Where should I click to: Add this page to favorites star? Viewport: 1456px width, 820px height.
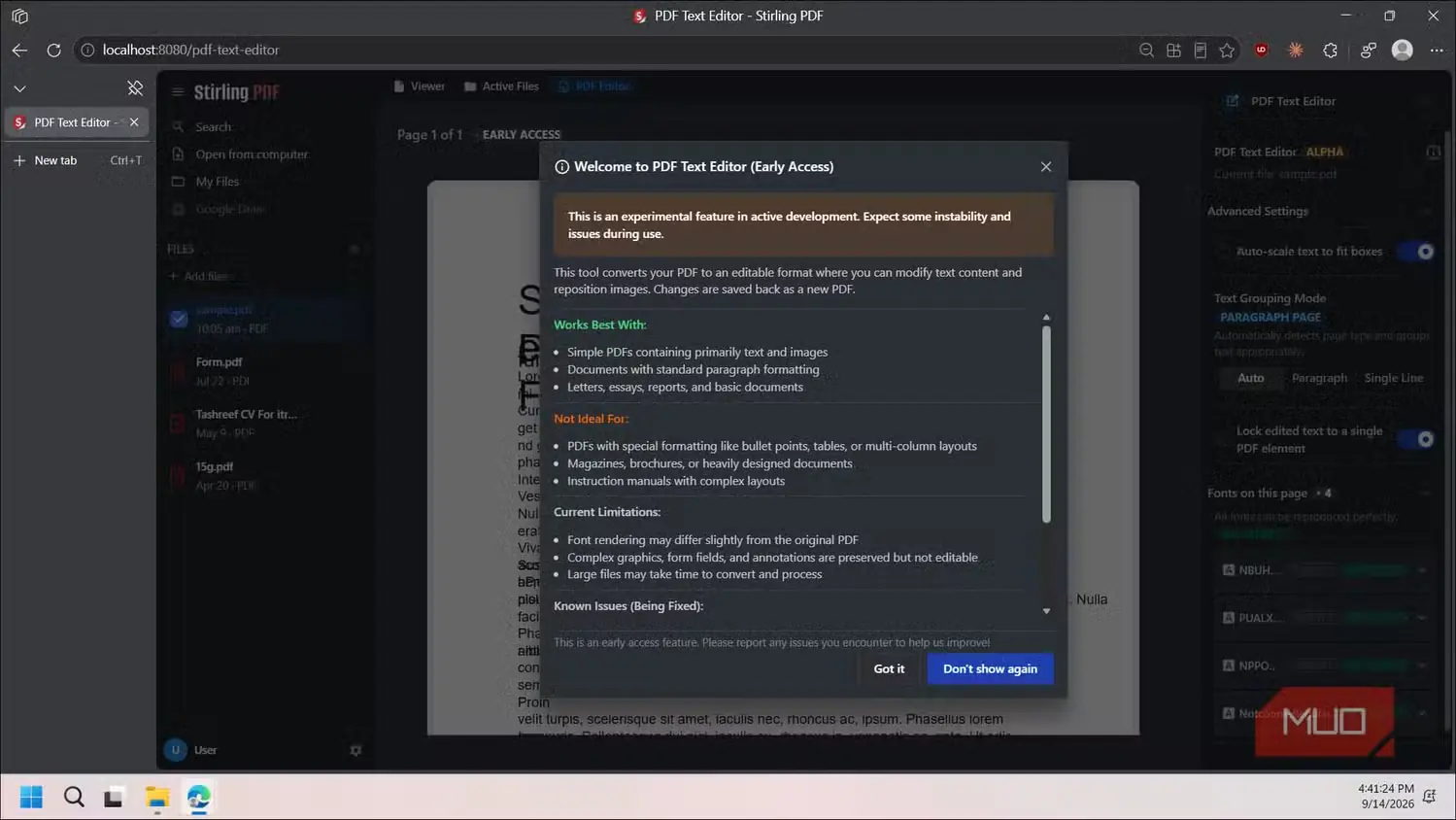point(1227,50)
